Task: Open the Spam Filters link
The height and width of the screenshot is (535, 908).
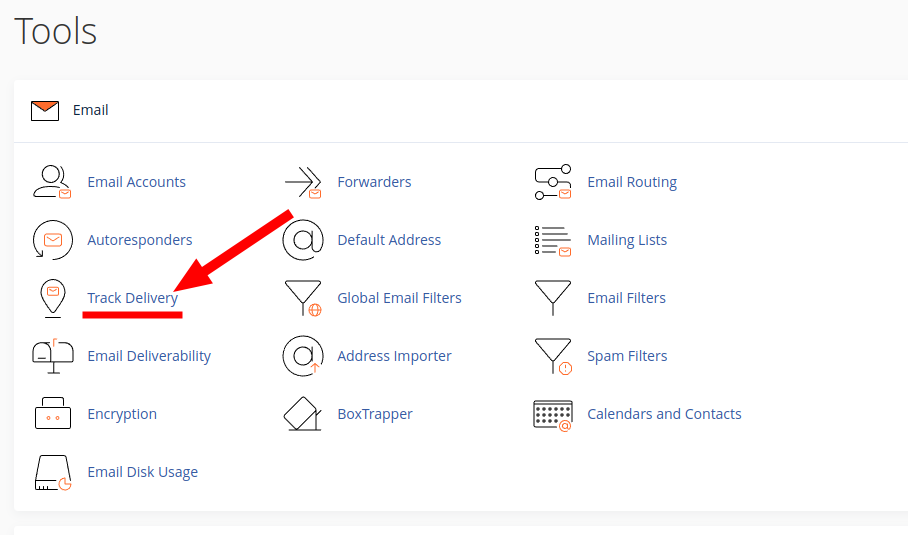Action: coord(627,356)
